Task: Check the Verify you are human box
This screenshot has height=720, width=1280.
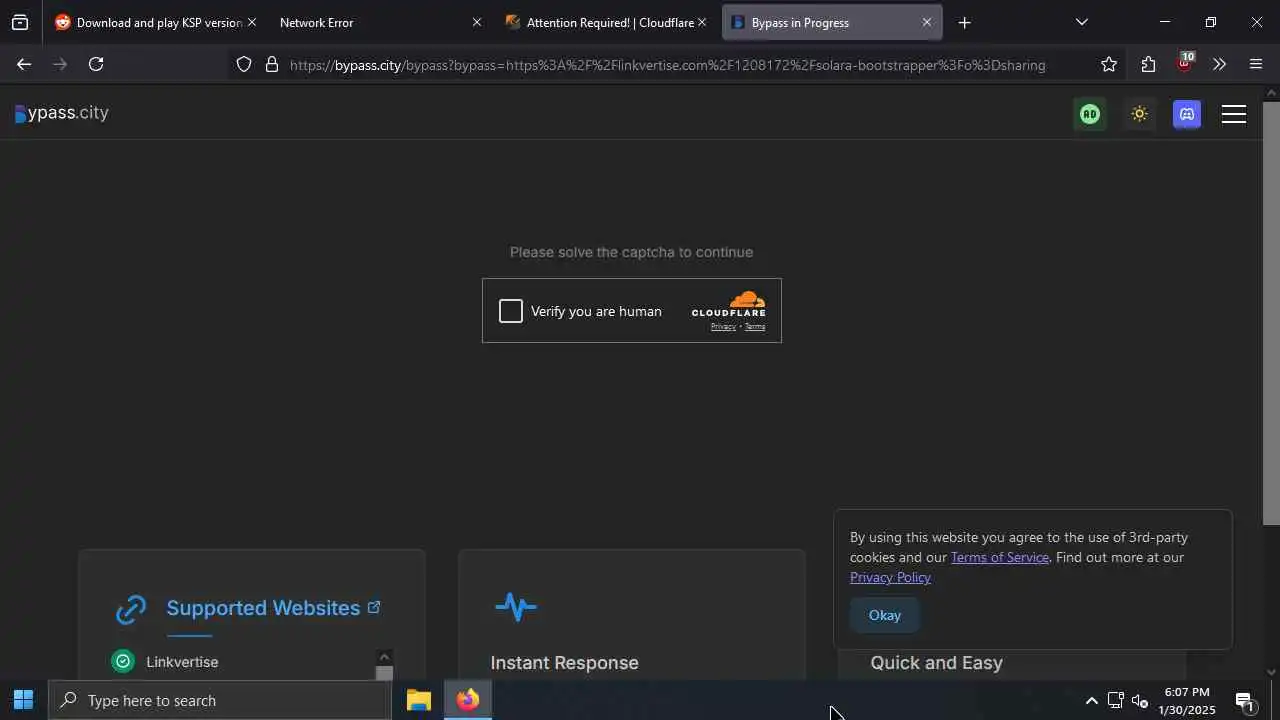Action: tap(511, 311)
